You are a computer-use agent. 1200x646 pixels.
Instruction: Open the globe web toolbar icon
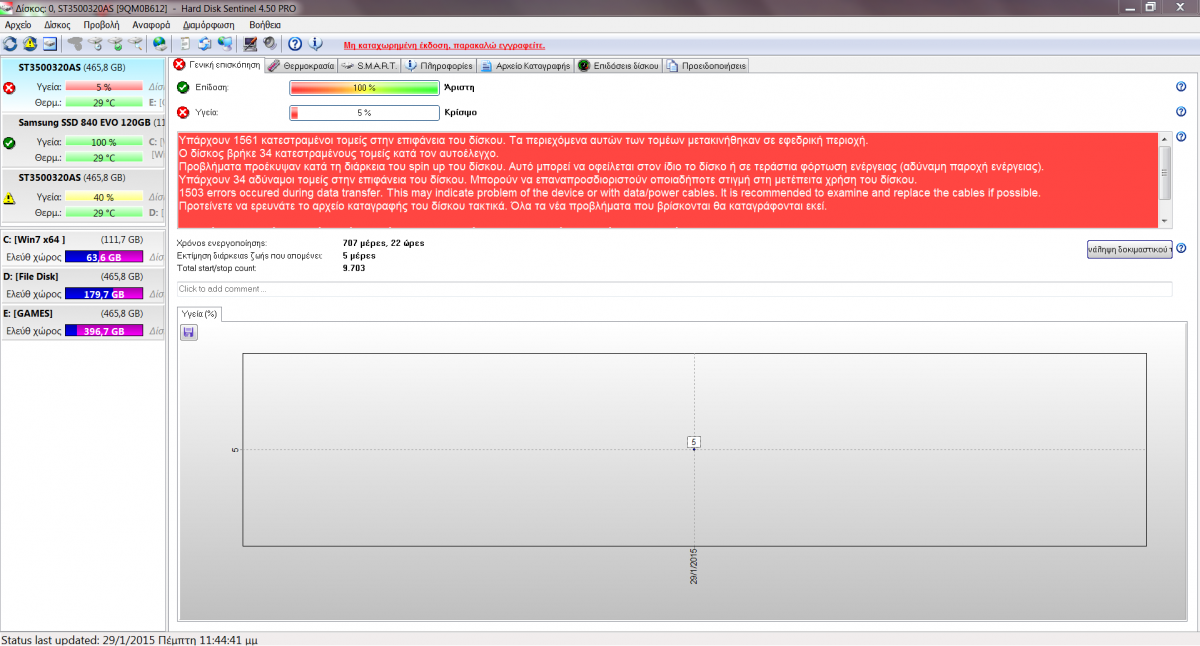click(x=160, y=44)
